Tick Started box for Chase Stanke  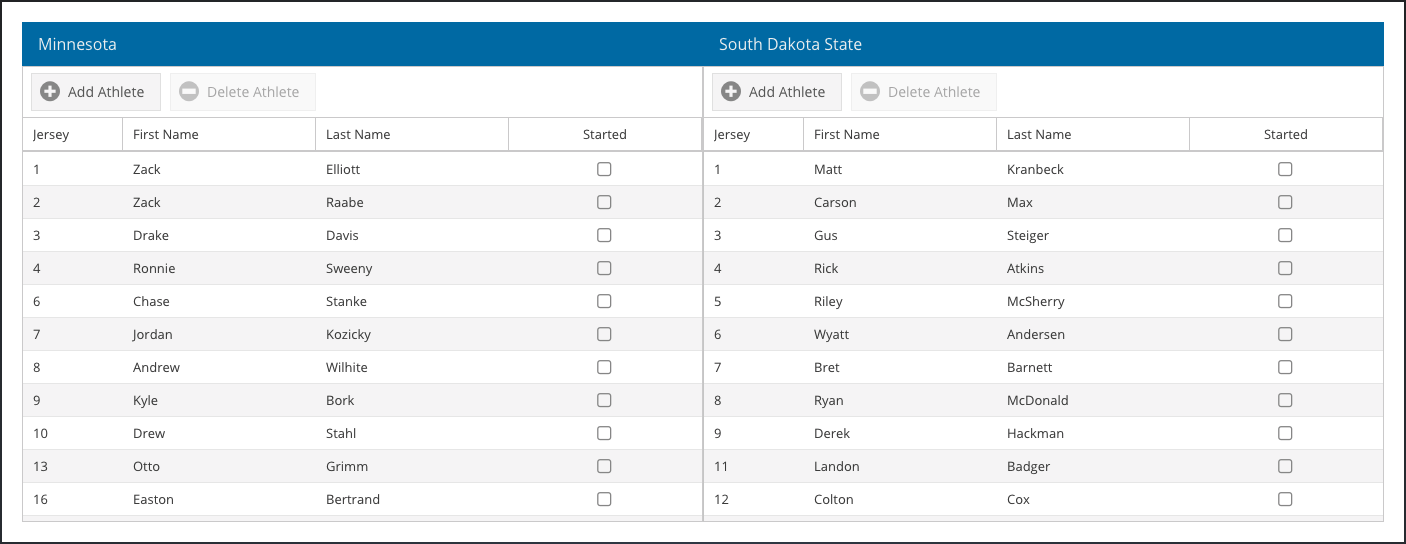pos(604,301)
